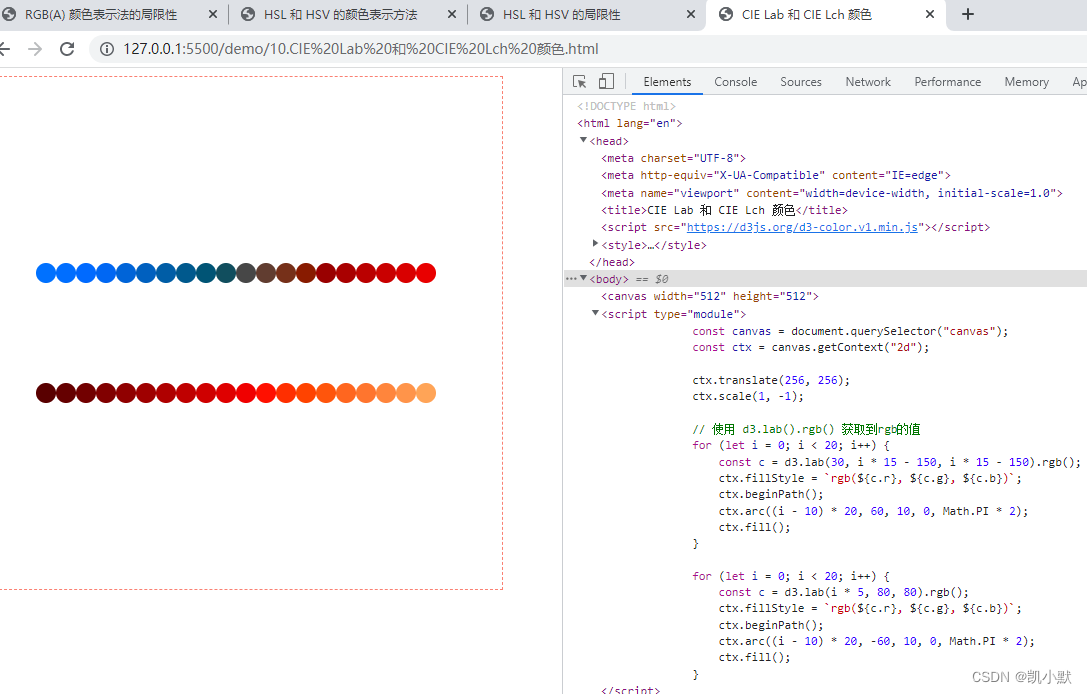
Task: Click the d3.lab(30, ...) const line
Action: (900, 462)
